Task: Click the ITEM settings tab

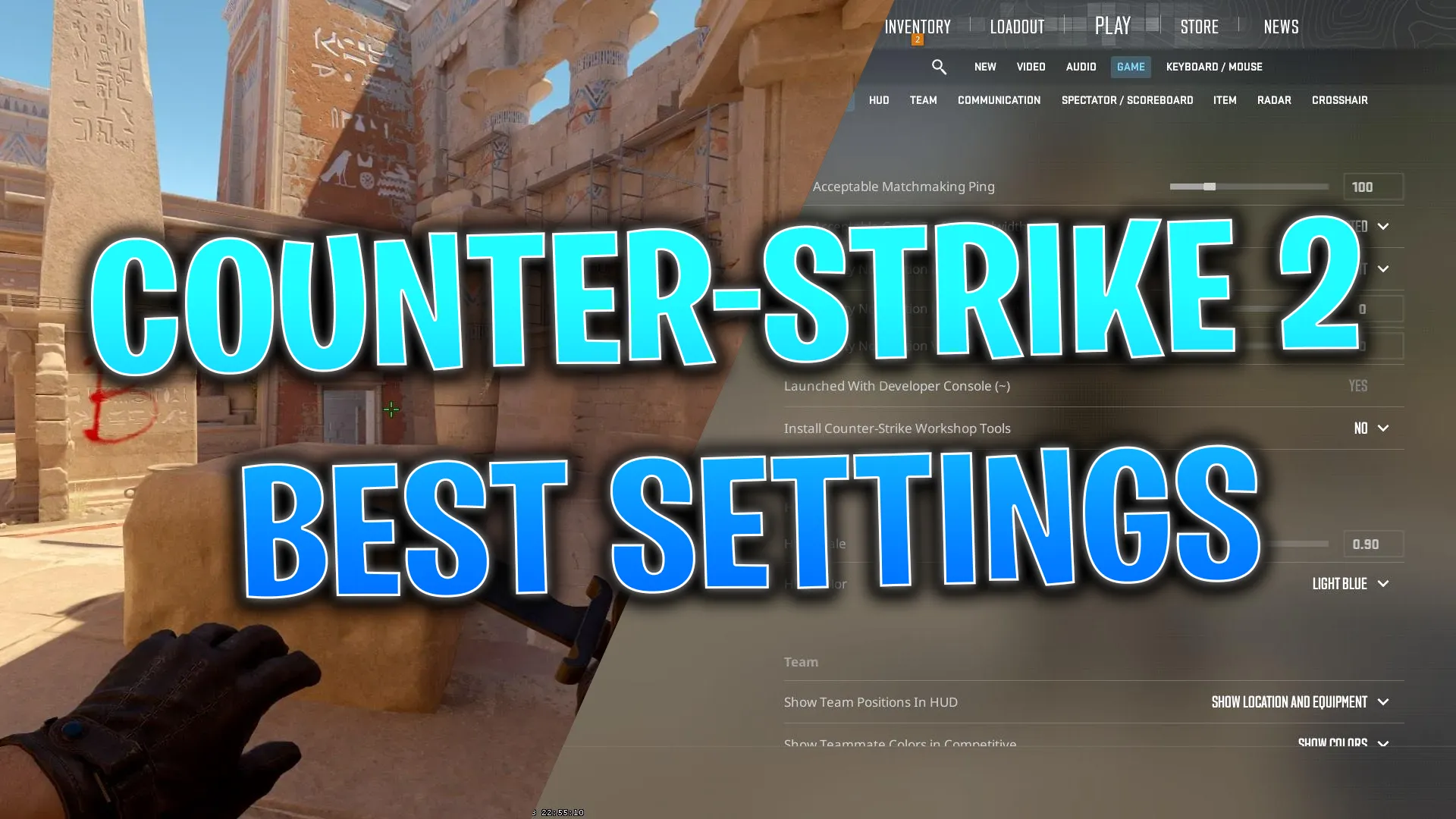Action: pos(1225,99)
